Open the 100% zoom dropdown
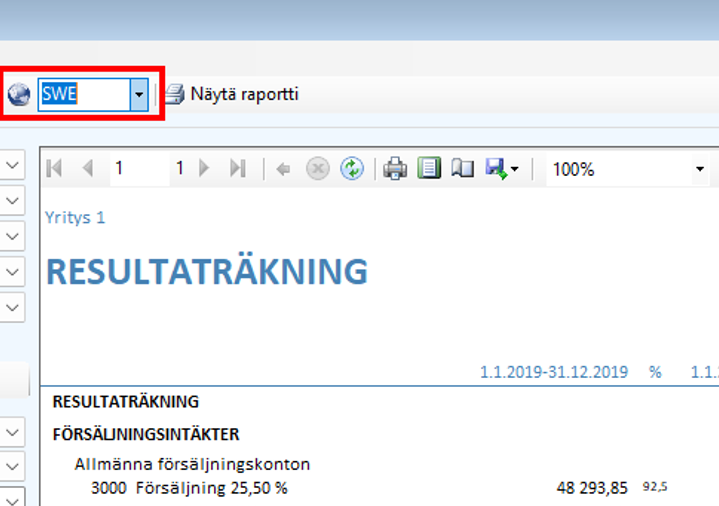The height and width of the screenshot is (506, 719). pos(700,169)
